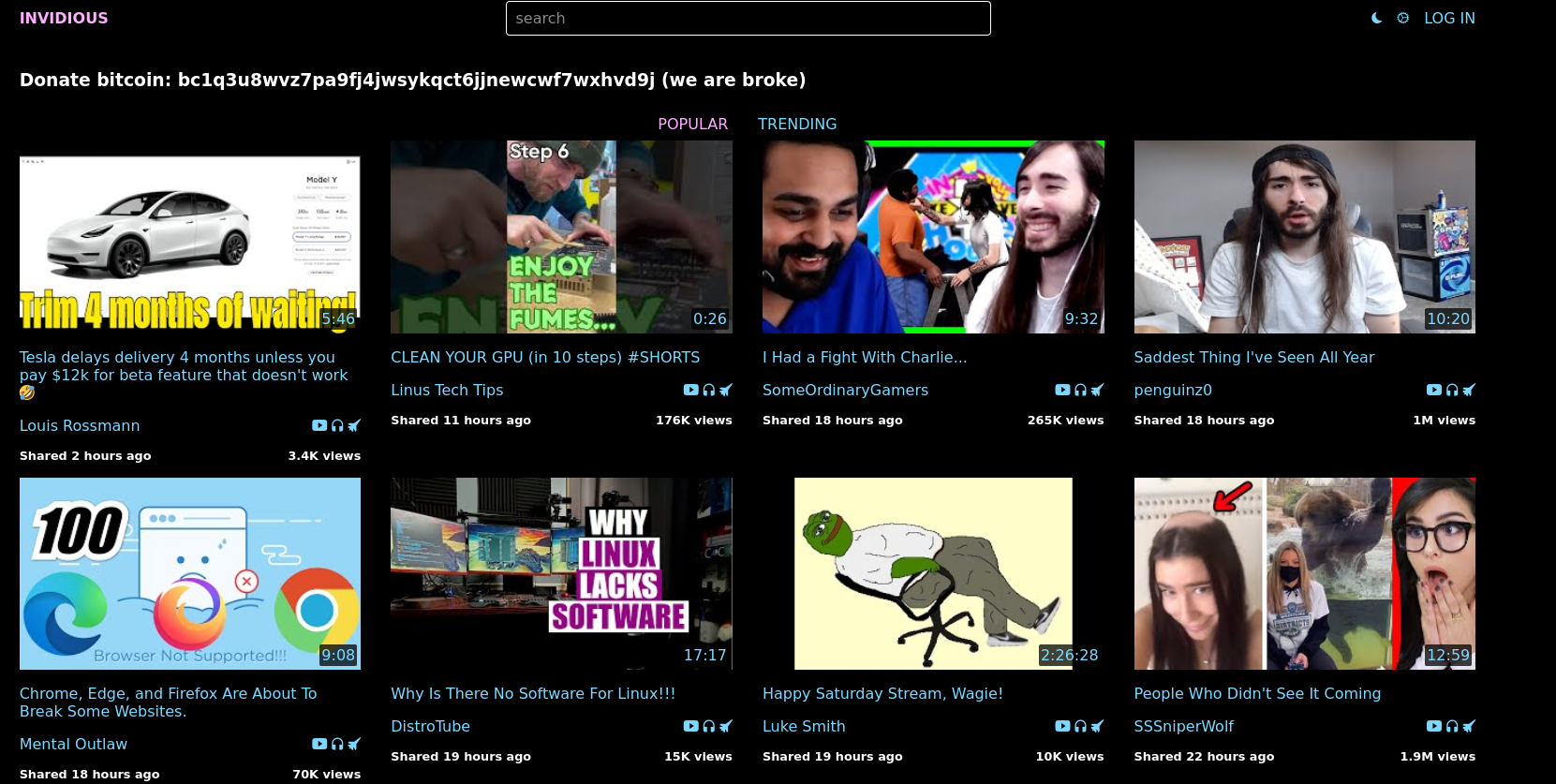Image resolution: width=1556 pixels, height=784 pixels.
Task: Open the browser logos 9:08 thumbnail
Action: 190,573
